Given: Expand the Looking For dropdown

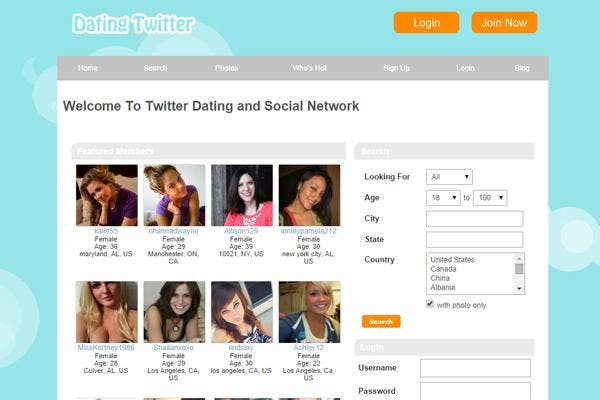Looking at the screenshot, I should tap(449, 177).
